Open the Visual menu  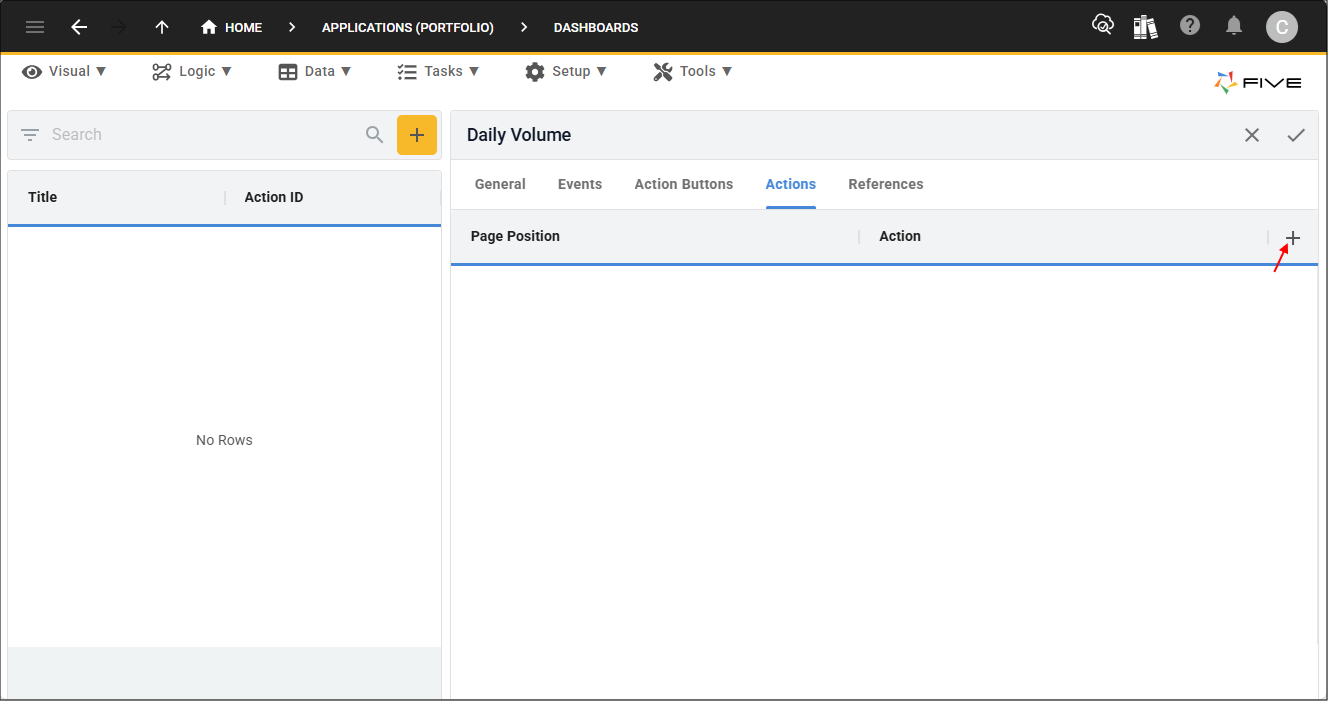(65, 71)
